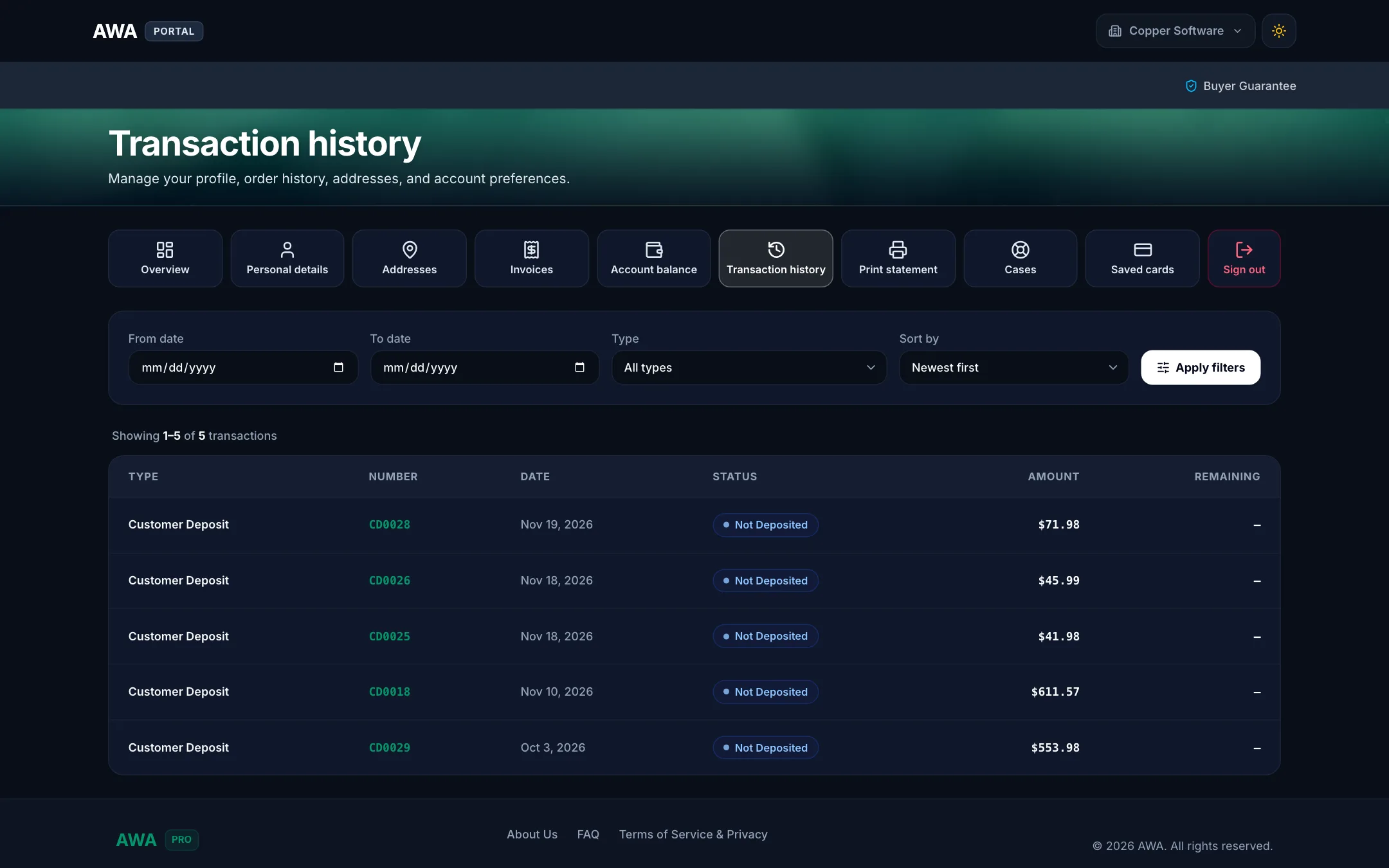This screenshot has width=1389, height=868.
Task: Click the Invoices receipt icon
Action: (532, 249)
